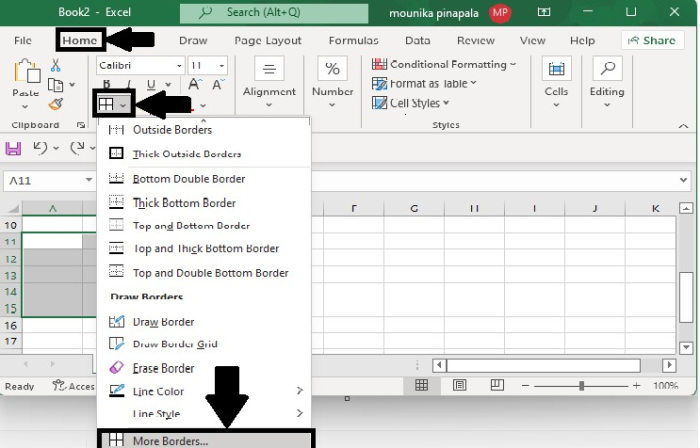Select Thick Bottom Border
This screenshot has height=448, width=700.
pos(204,203)
